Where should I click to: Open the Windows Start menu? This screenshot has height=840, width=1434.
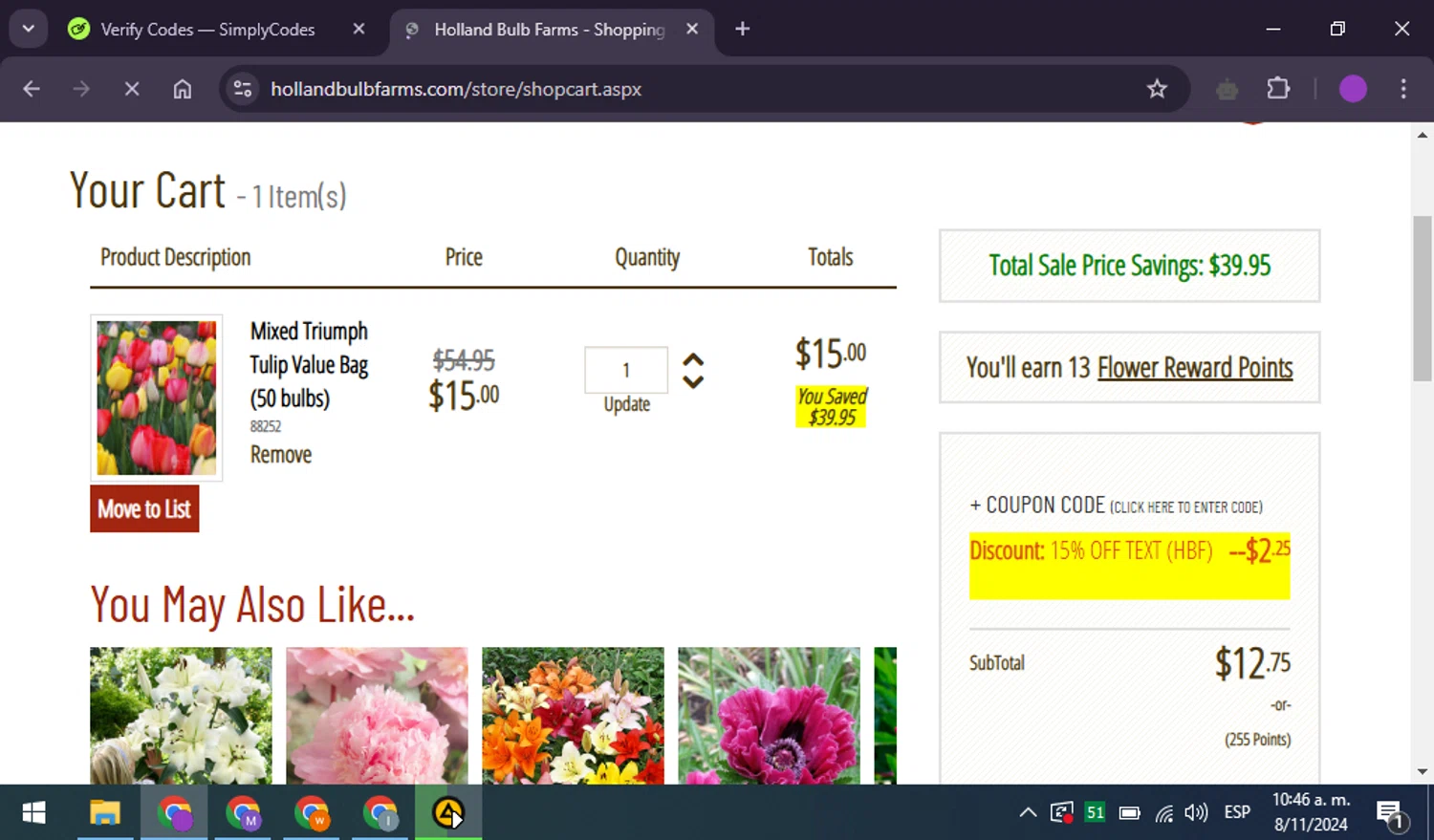pyautogui.click(x=33, y=813)
